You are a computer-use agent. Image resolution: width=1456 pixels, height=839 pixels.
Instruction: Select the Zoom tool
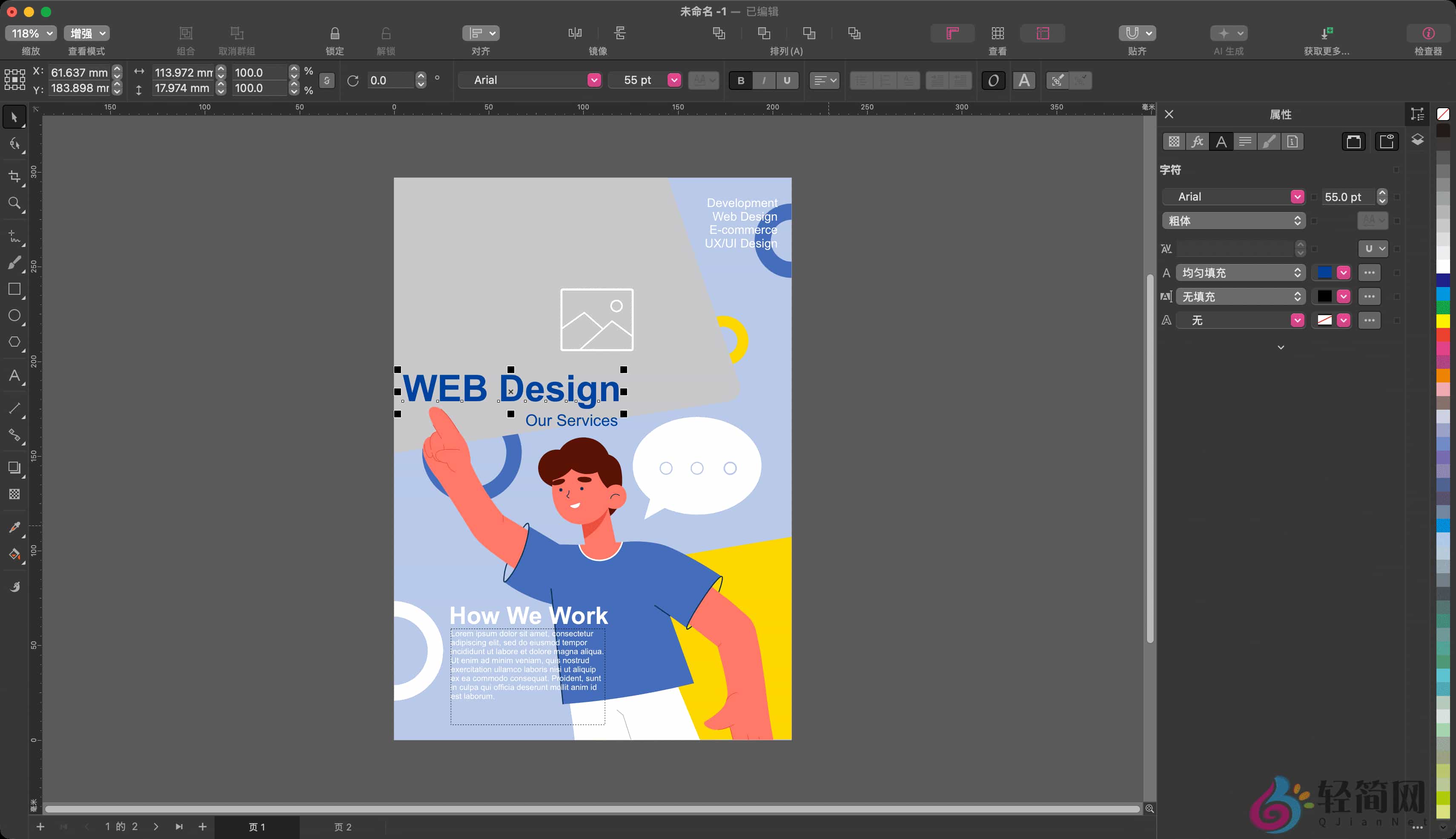[14, 203]
